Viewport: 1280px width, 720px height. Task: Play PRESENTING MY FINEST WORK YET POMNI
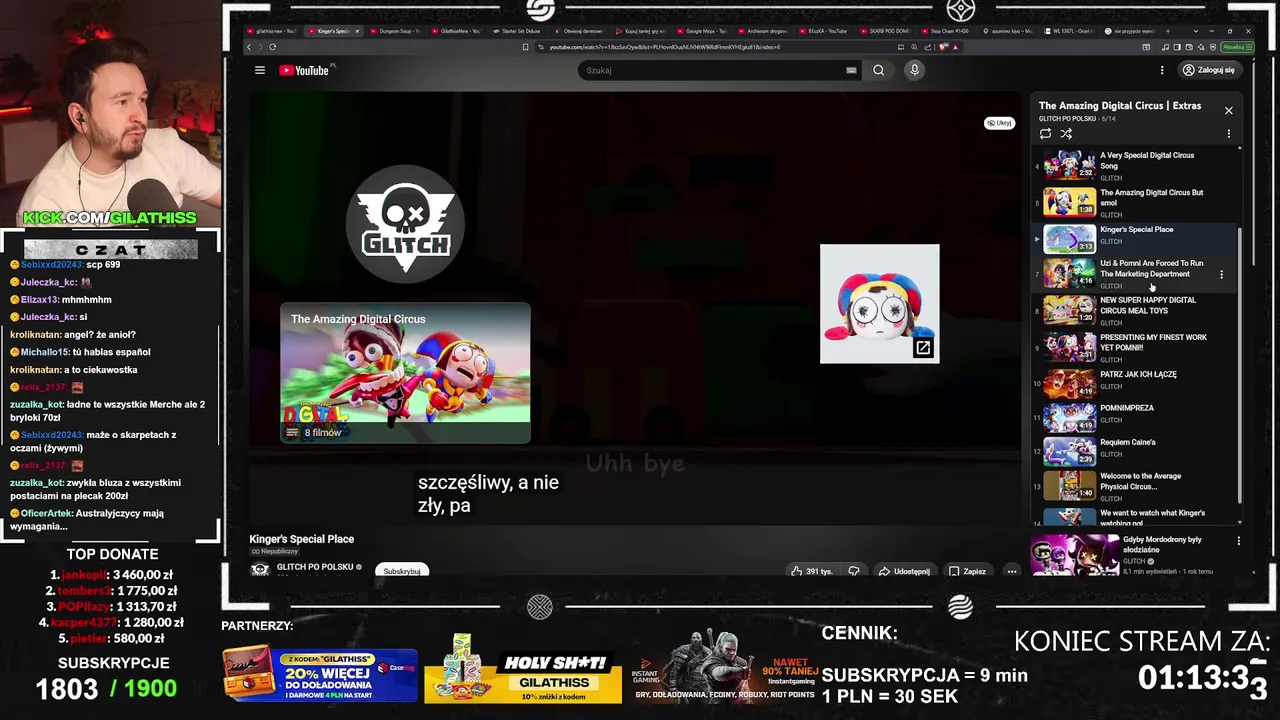click(1135, 347)
